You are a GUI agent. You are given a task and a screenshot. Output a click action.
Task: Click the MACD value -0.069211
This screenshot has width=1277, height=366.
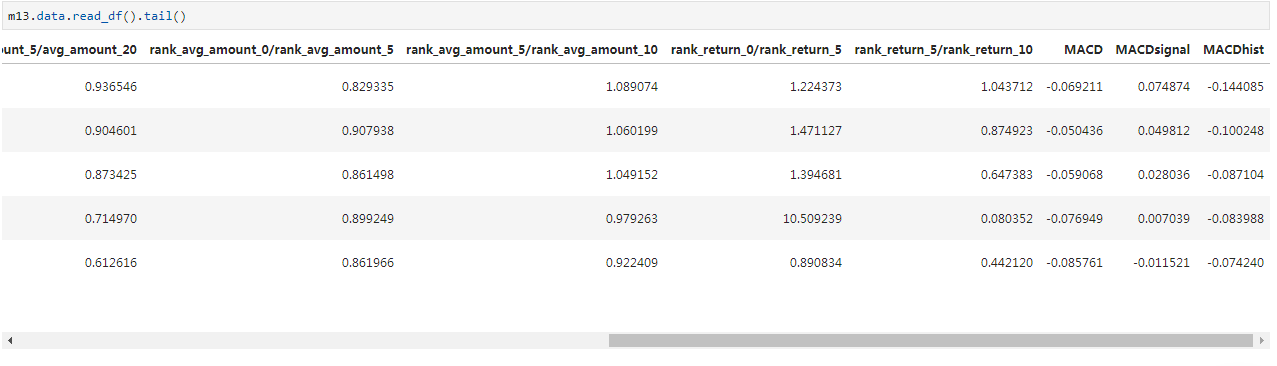click(1074, 87)
